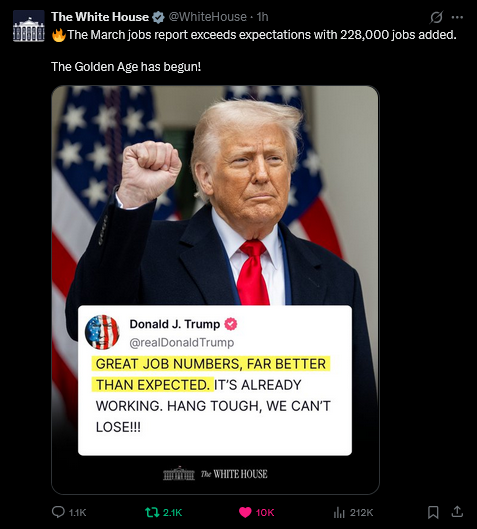Repost the tweet using the green arrows icon
Image resolution: width=477 pixels, height=529 pixels.
click(x=152, y=512)
